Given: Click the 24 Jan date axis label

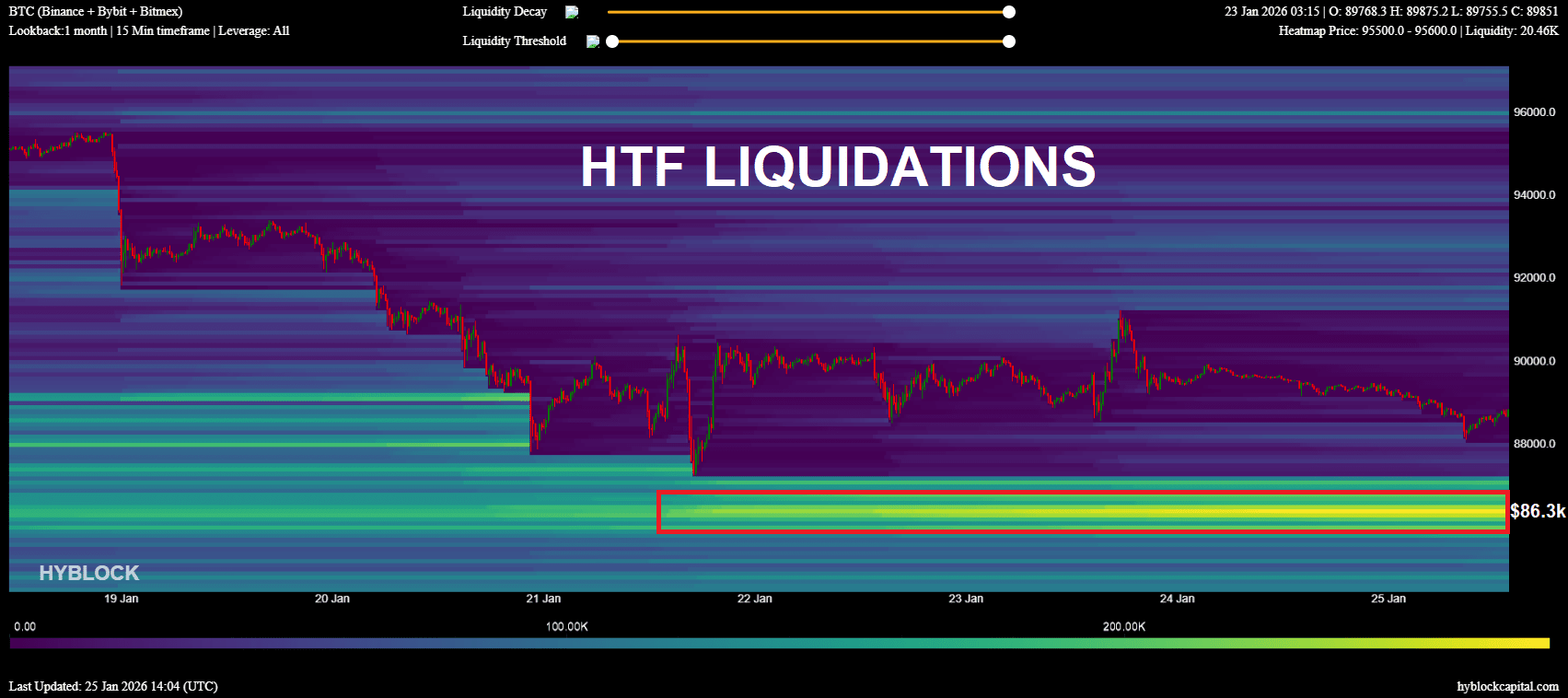Looking at the screenshot, I should coord(1177,599).
